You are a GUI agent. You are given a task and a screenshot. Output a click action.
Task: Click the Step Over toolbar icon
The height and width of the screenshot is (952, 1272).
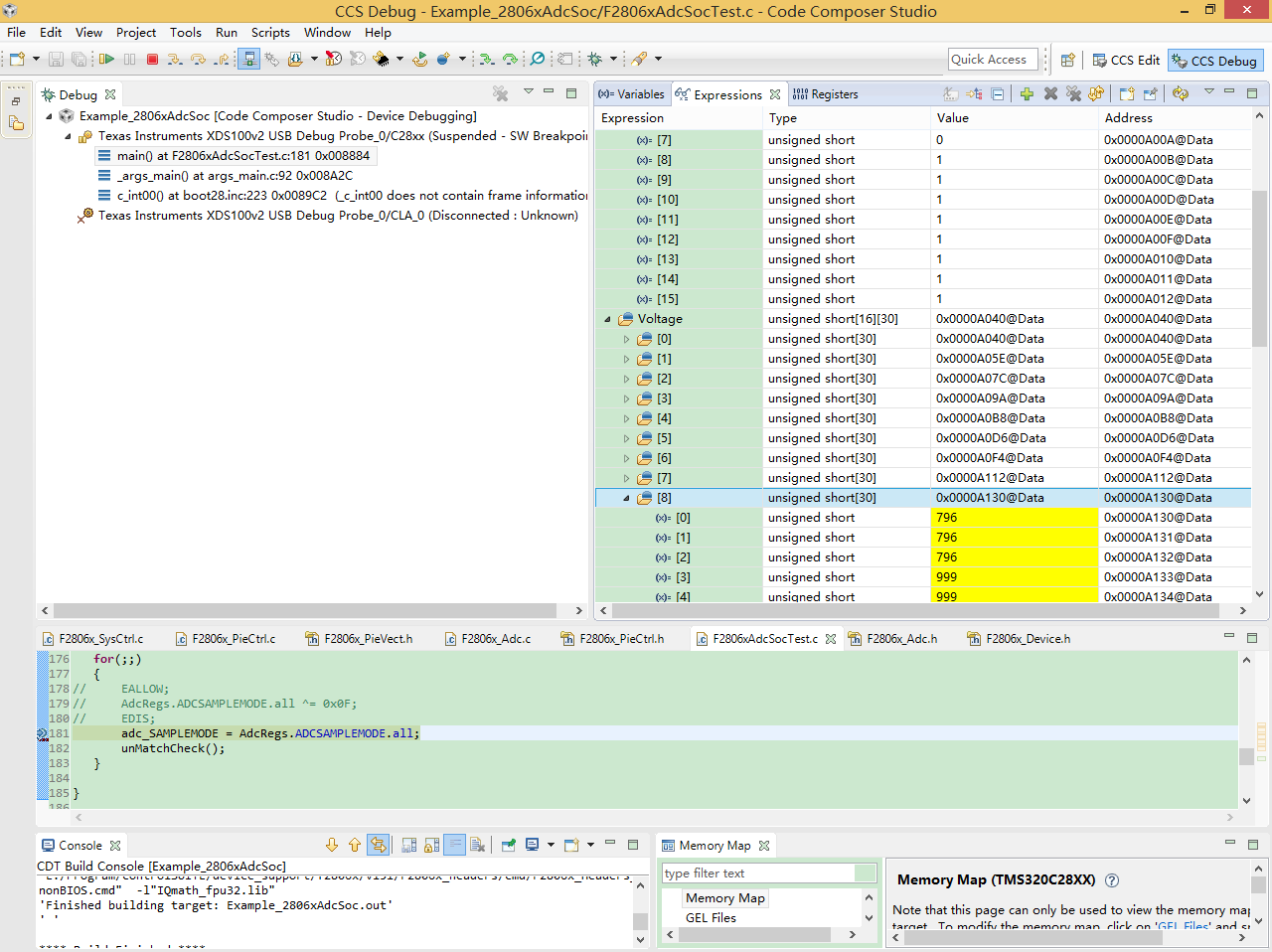coord(199,60)
